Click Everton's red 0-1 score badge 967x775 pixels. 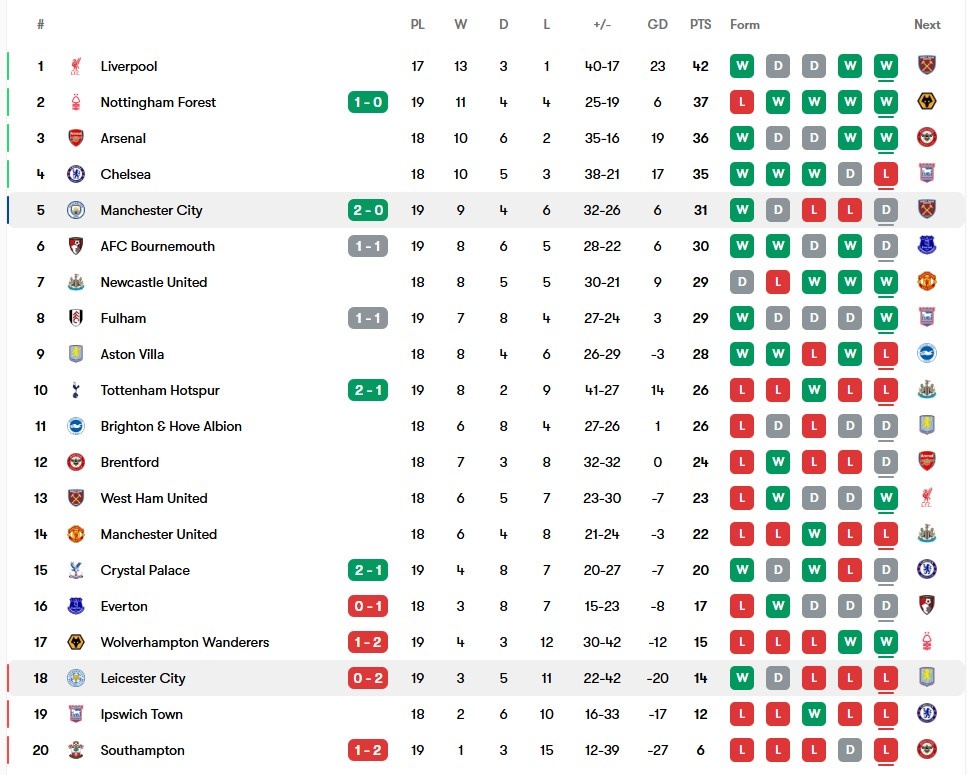(368, 606)
